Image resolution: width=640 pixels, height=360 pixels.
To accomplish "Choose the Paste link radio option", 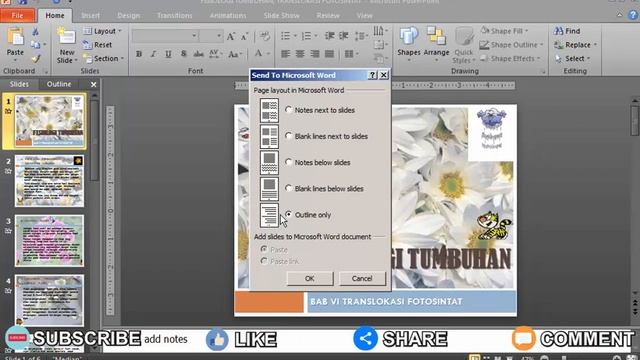I will 264,261.
